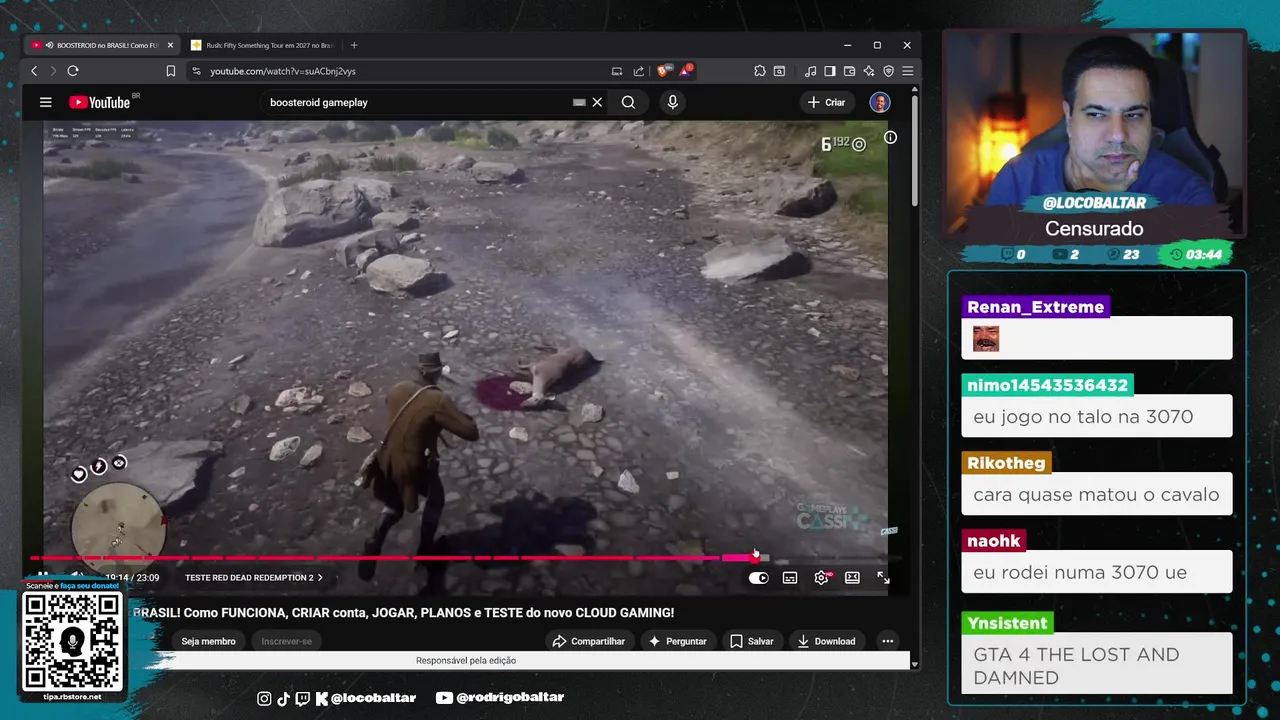Click the @rodrigobaltar YouTube handle
The image size is (1280, 720).
pos(501,697)
